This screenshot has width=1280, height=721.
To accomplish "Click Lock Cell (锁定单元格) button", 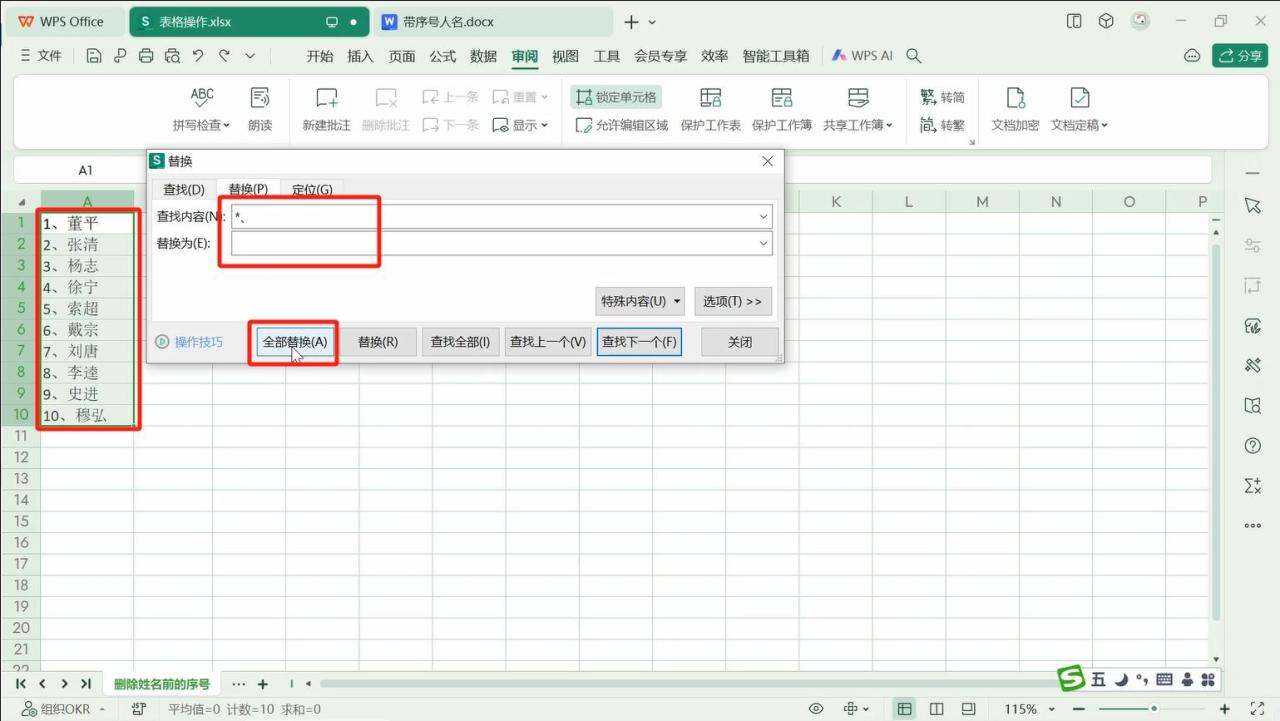I will (x=616, y=97).
